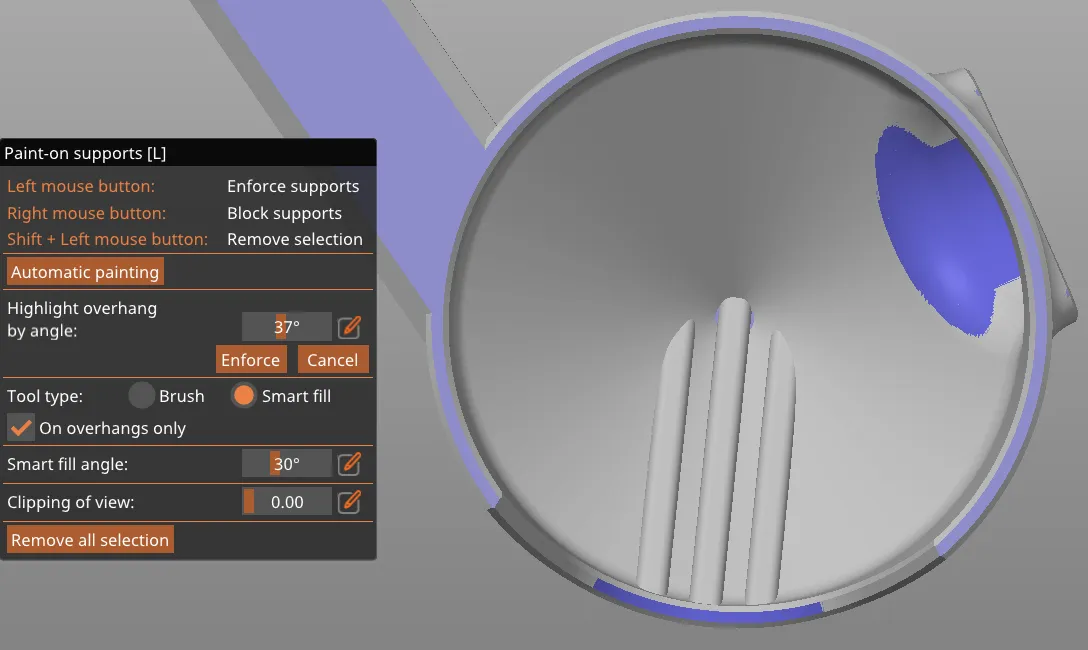Click the Right mouse button: label
Viewport: 1088px width, 650px height.
(87, 213)
